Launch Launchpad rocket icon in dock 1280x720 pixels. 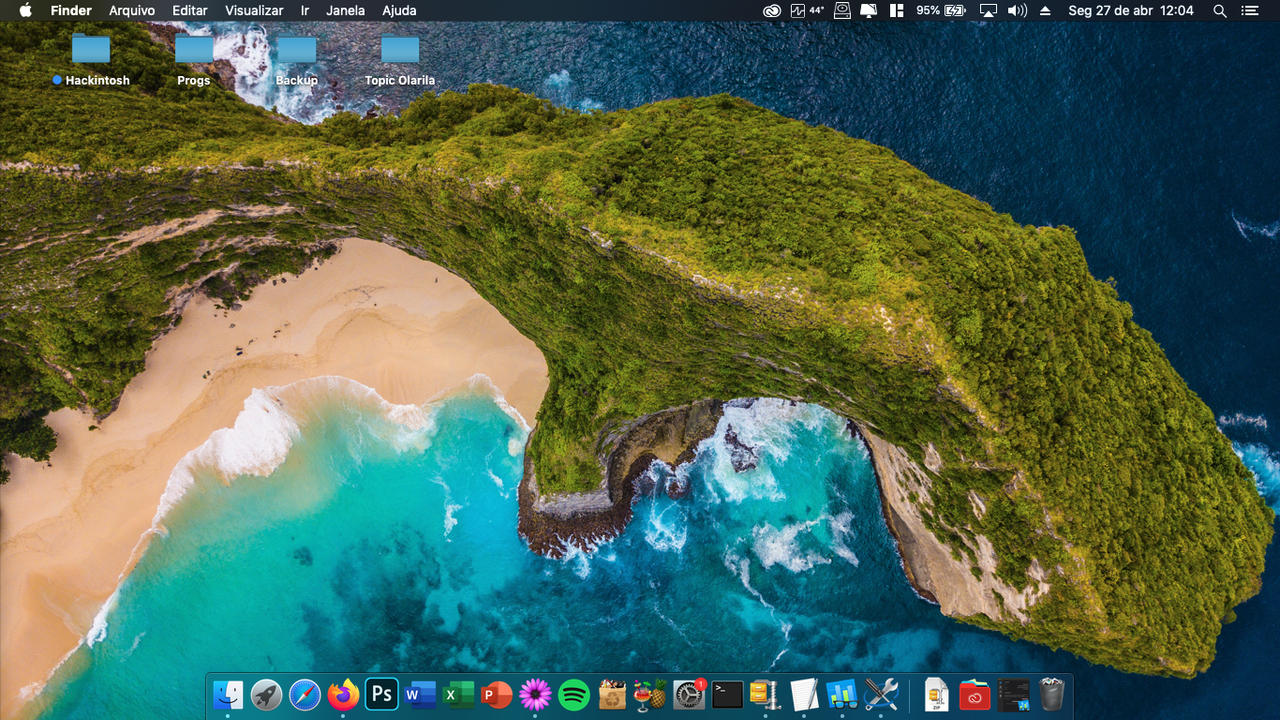[266, 694]
